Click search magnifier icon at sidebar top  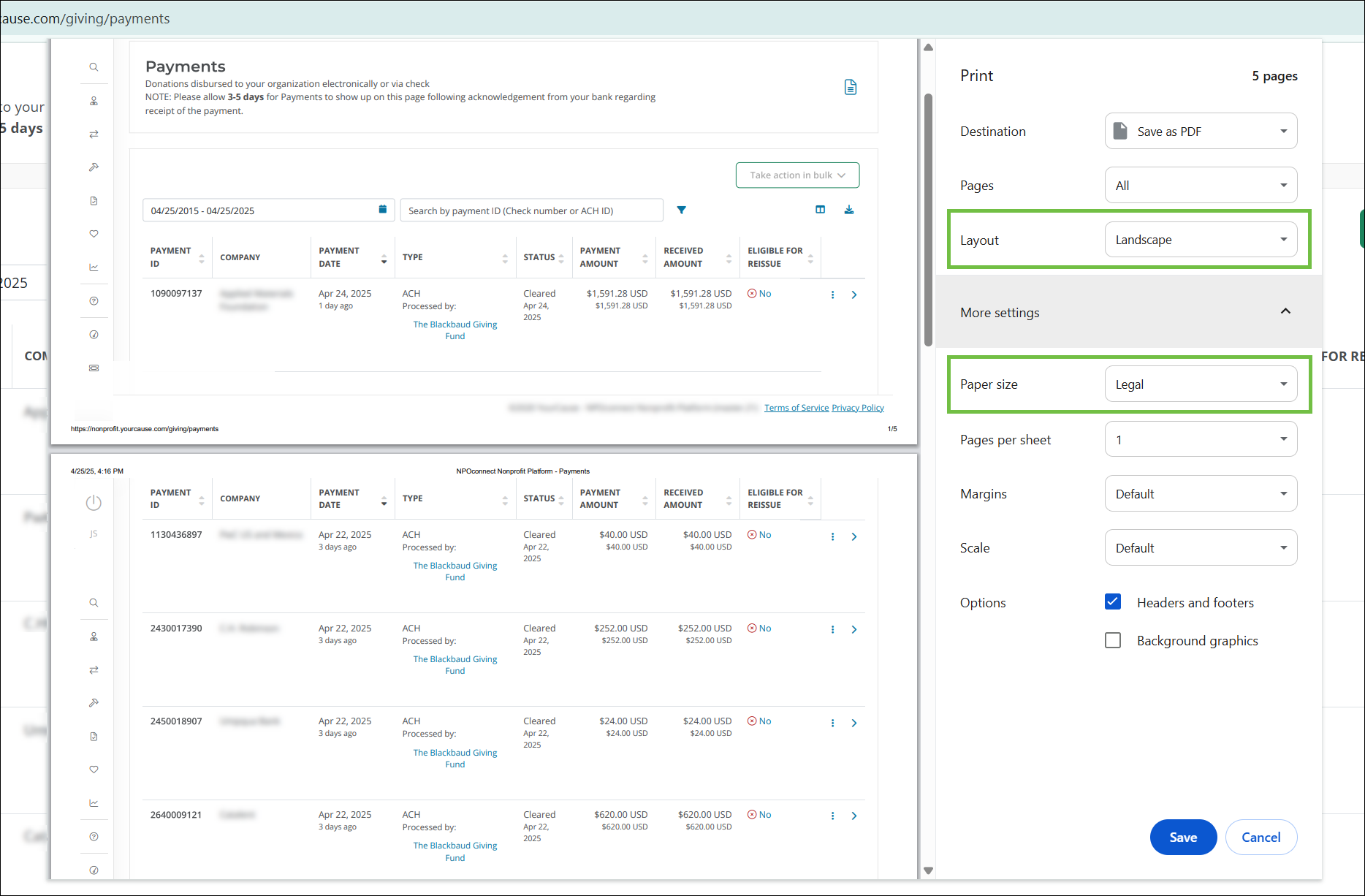coord(94,67)
